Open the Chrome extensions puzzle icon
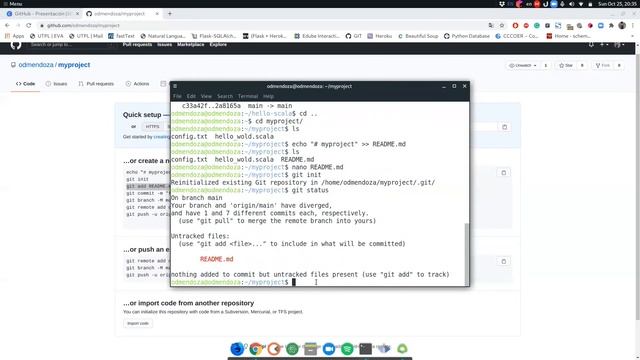Viewport: 640px width, 360px height. [611, 25]
